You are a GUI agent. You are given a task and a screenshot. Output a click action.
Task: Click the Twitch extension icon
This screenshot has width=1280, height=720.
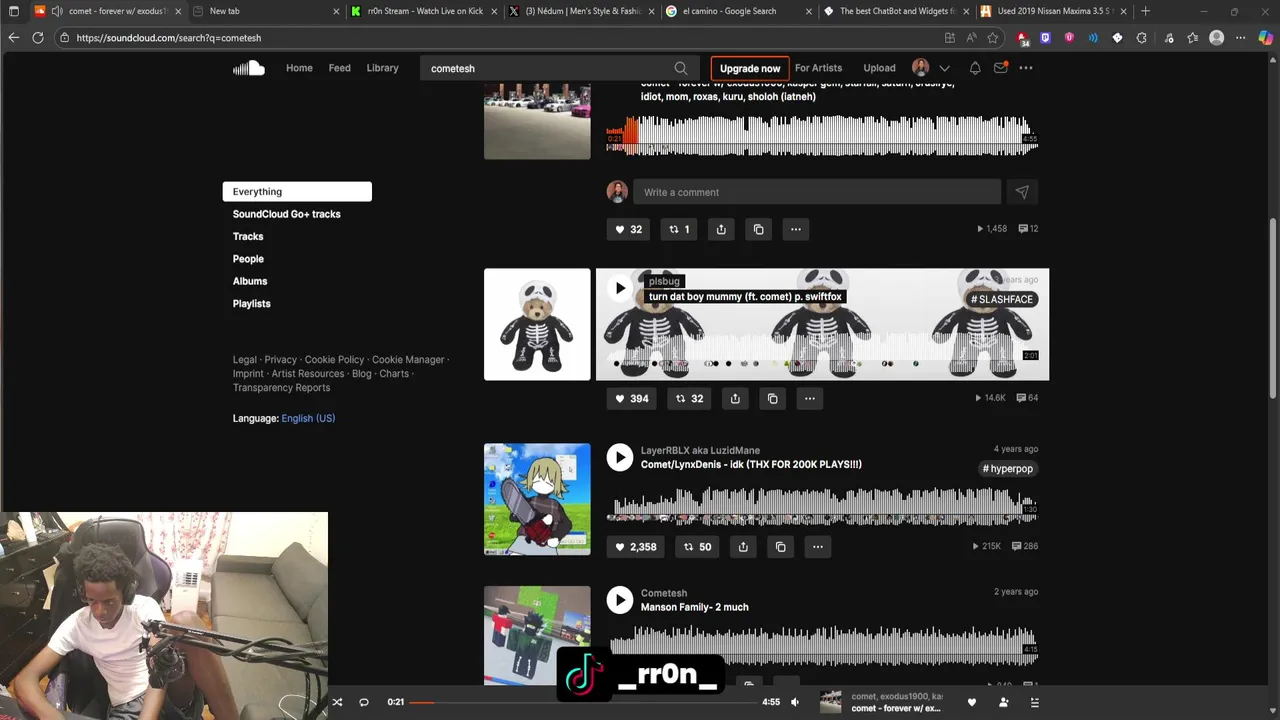[x=1045, y=38]
